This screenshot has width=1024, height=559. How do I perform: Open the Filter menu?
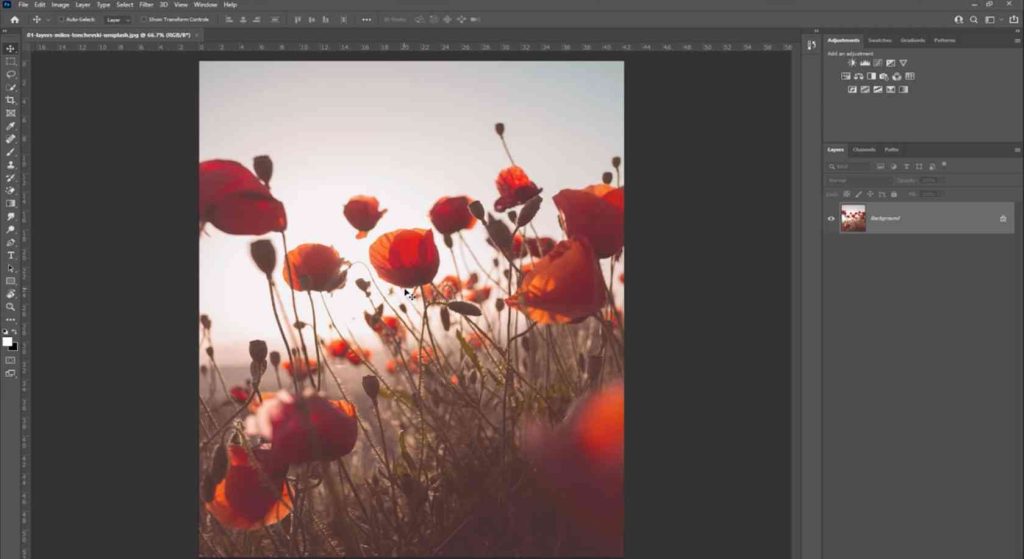point(146,5)
